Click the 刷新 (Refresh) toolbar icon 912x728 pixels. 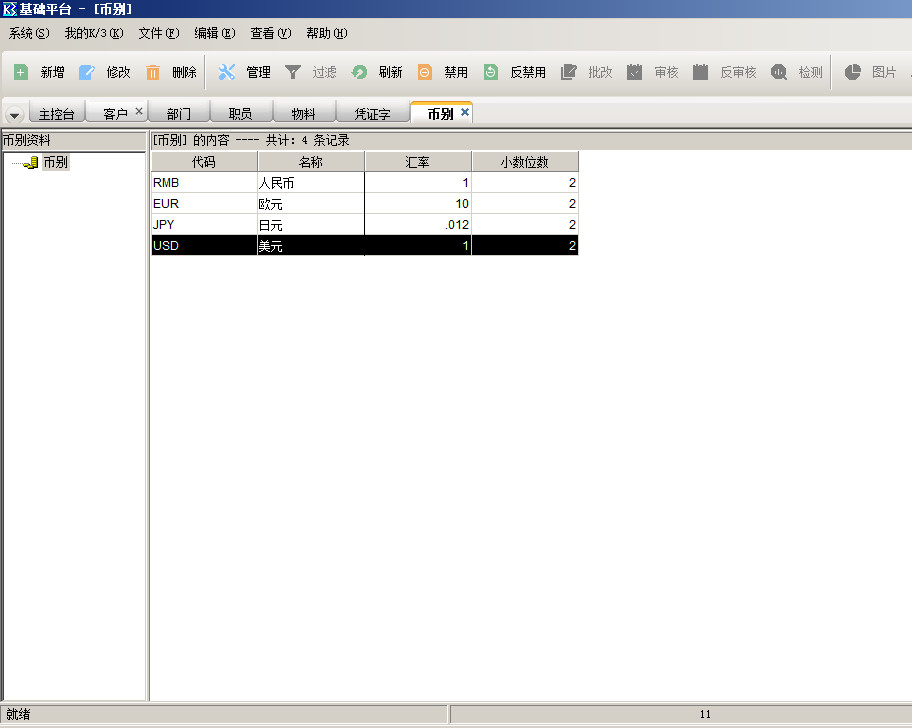[x=360, y=72]
